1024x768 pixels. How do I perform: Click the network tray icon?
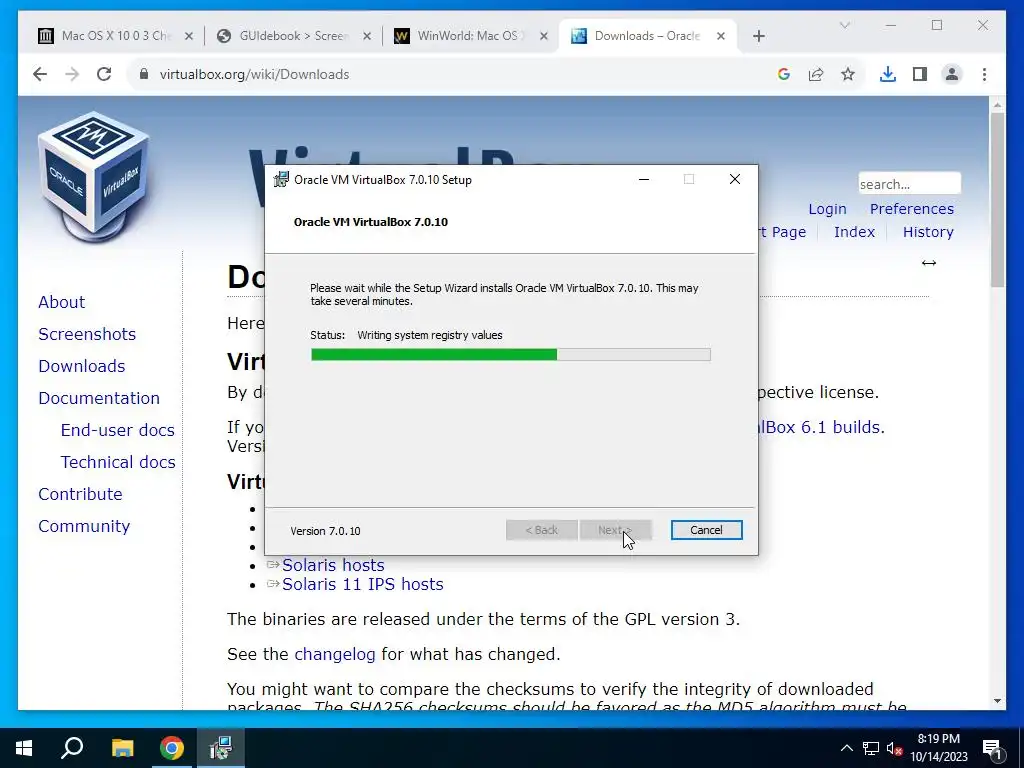(x=871, y=748)
